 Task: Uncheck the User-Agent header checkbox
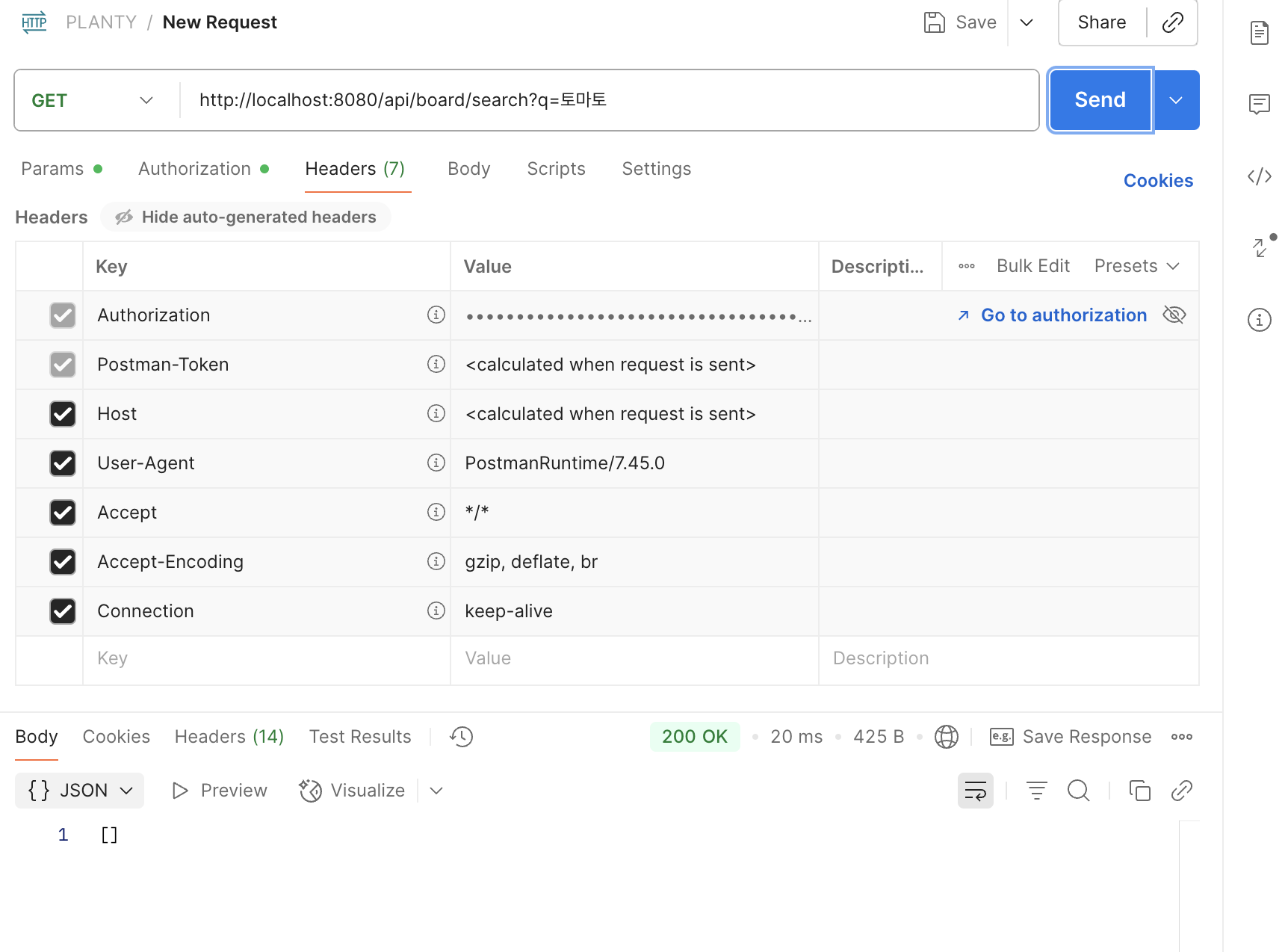point(63,463)
